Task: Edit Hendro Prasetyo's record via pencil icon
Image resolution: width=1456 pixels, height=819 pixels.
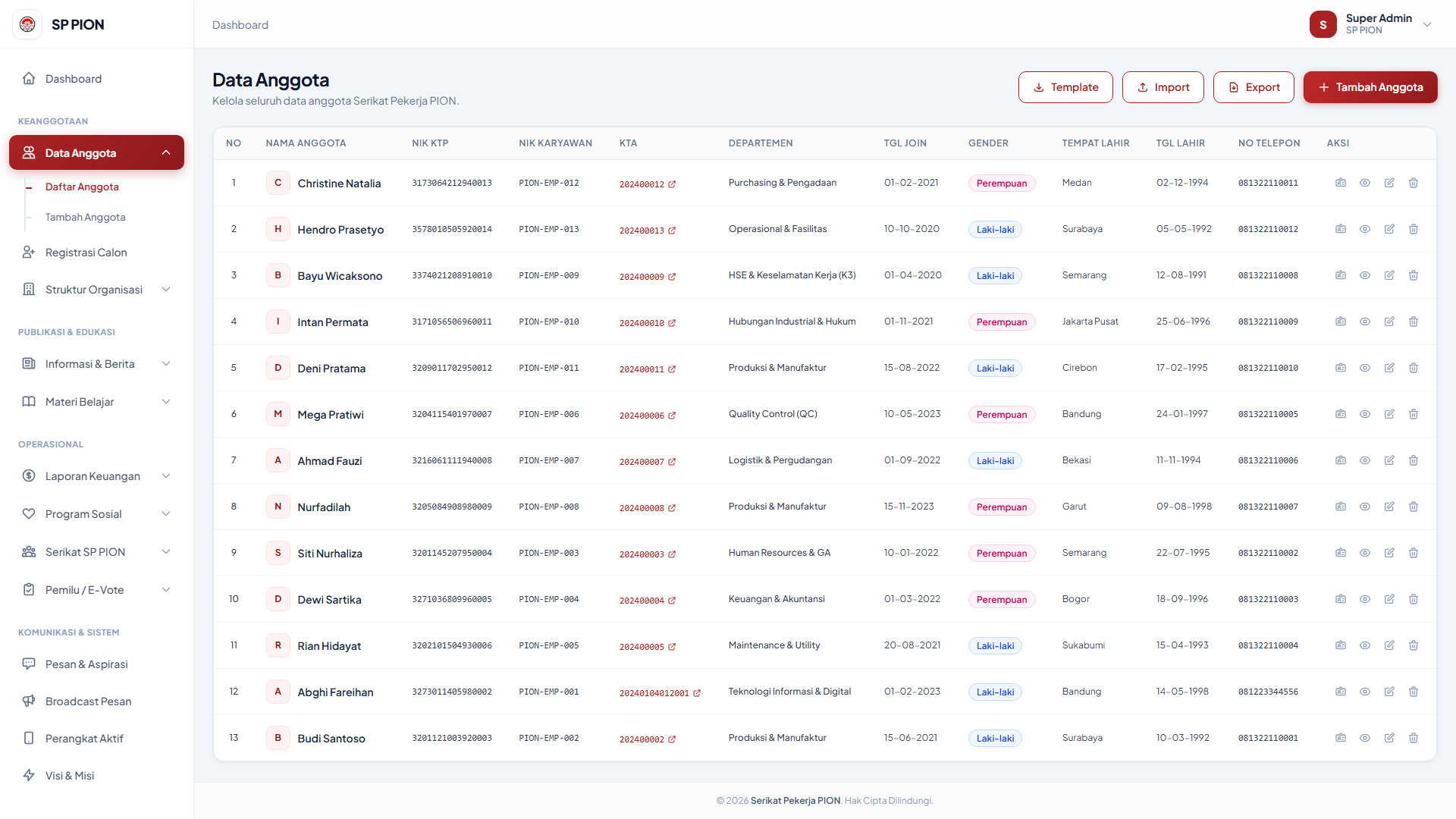Action: click(1389, 229)
